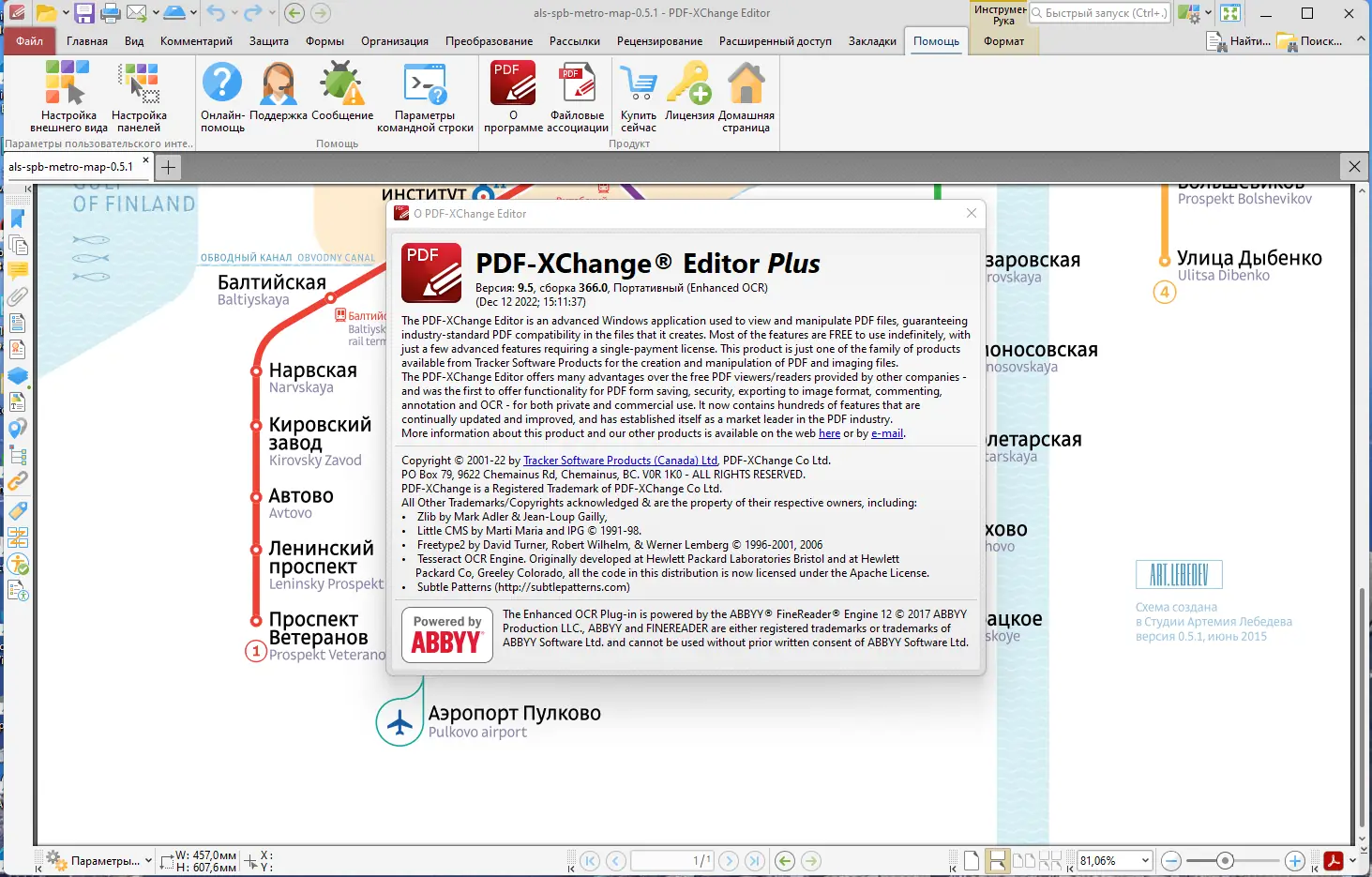Click the zoom slider handle
1372x877 pixels.
click(1225, 860)
